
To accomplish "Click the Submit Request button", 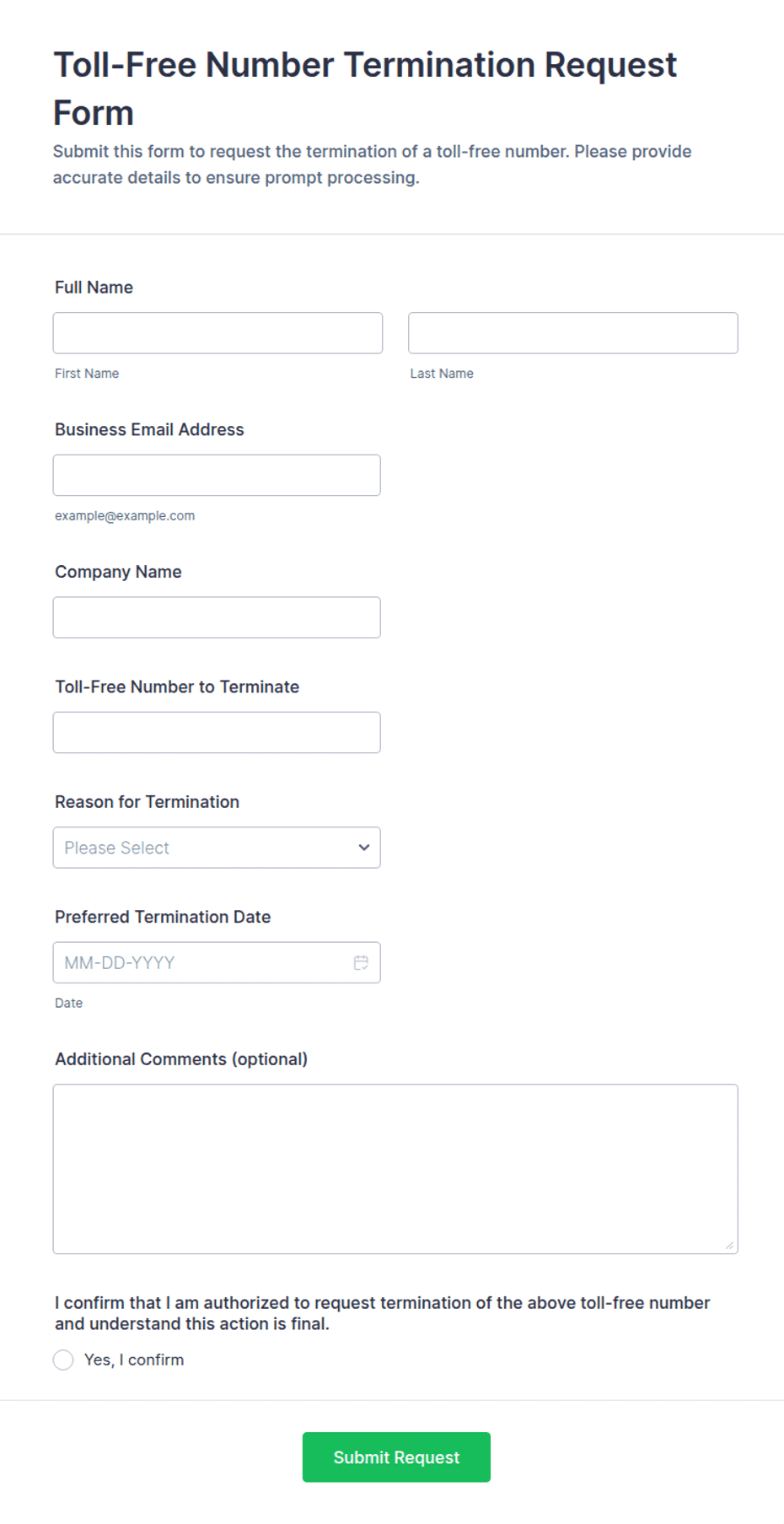I will 396,1457.
